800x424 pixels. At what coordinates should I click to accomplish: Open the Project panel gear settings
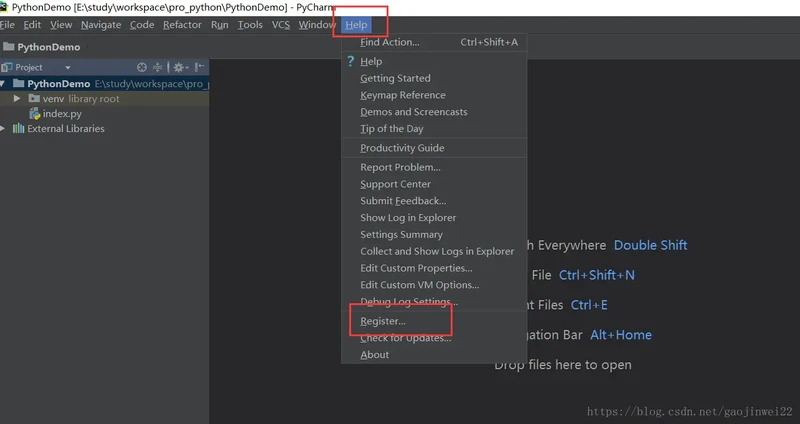178,67
